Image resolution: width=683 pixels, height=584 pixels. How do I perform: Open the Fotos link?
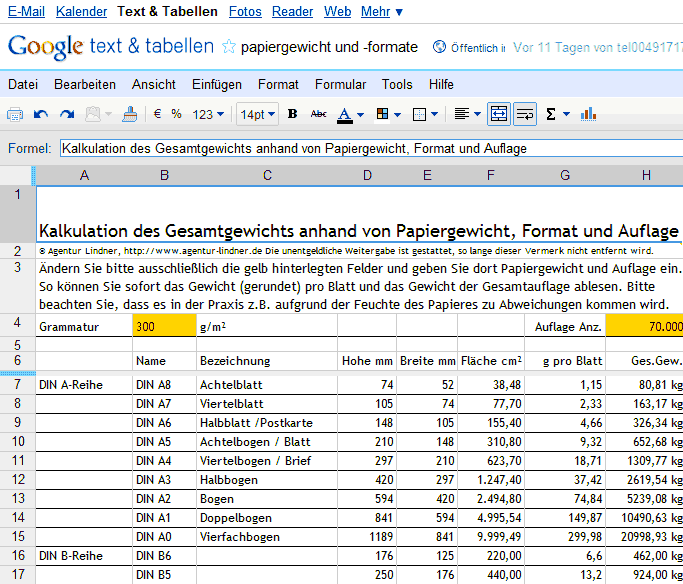245,11
